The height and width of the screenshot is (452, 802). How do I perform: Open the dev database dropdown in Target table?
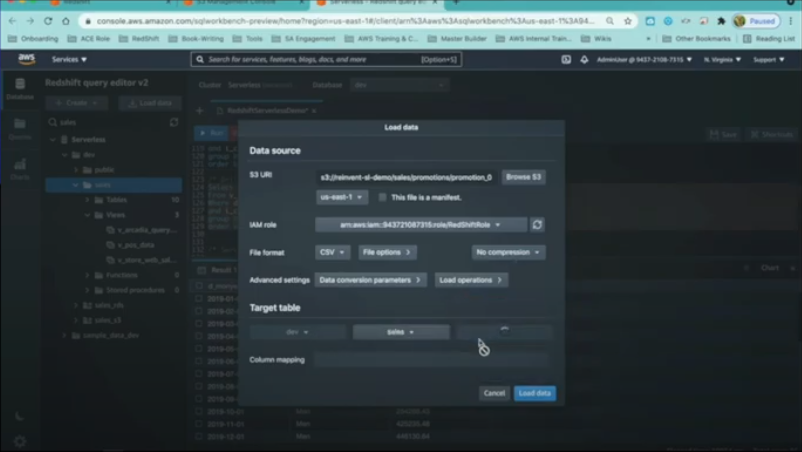point(298,332)
